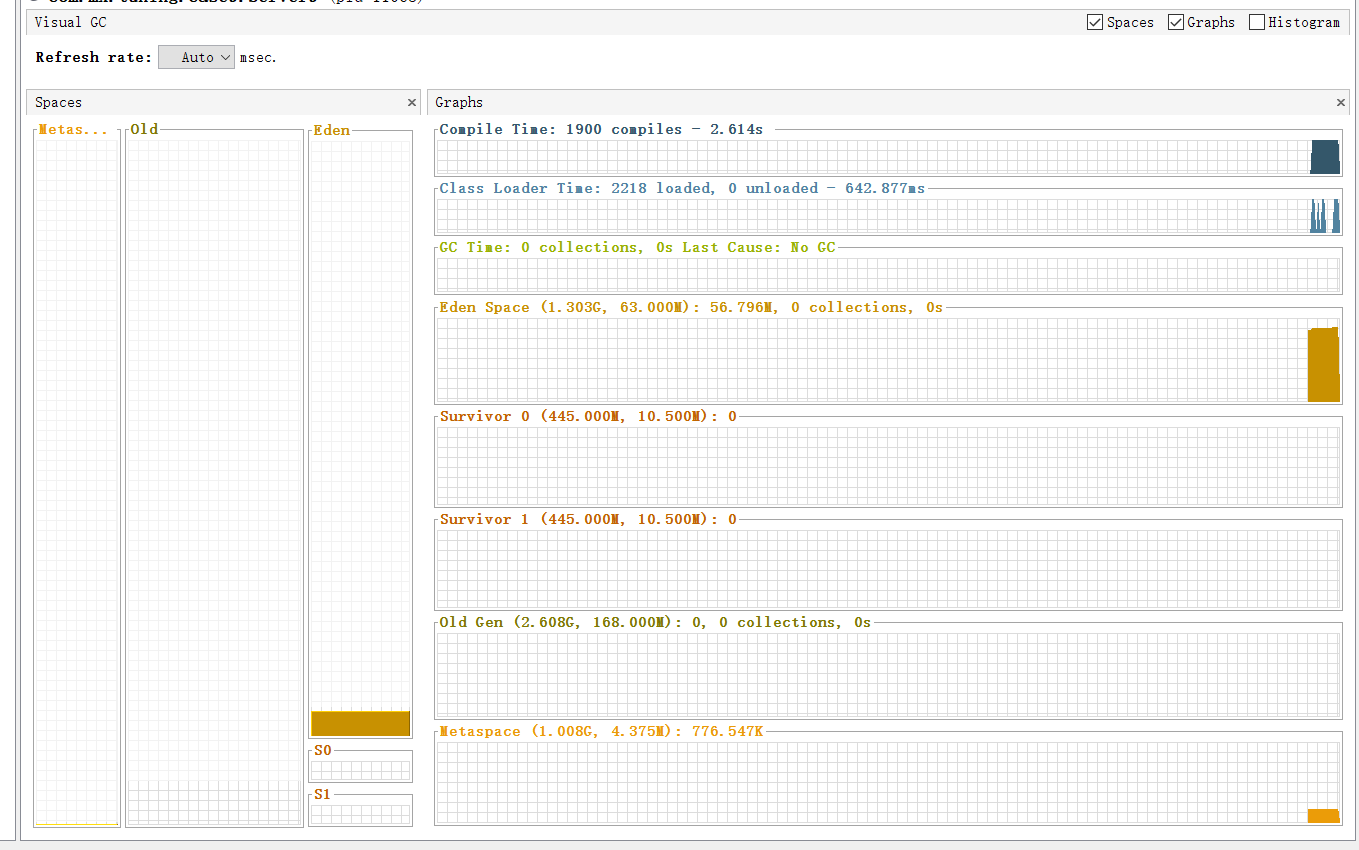
Task: Open the Refresh rate Auto dropdown
Action: (x=197, y=57)
